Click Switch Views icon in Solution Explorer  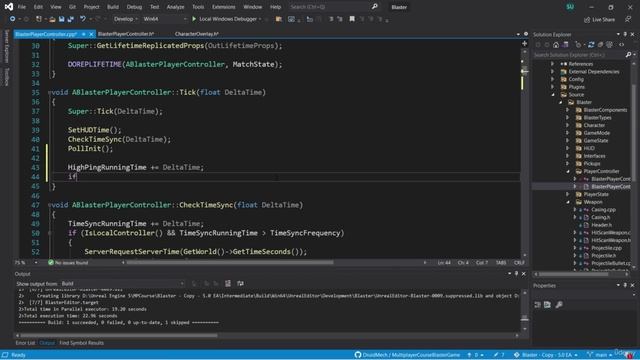pyautogui.click(x=565, y=45)
